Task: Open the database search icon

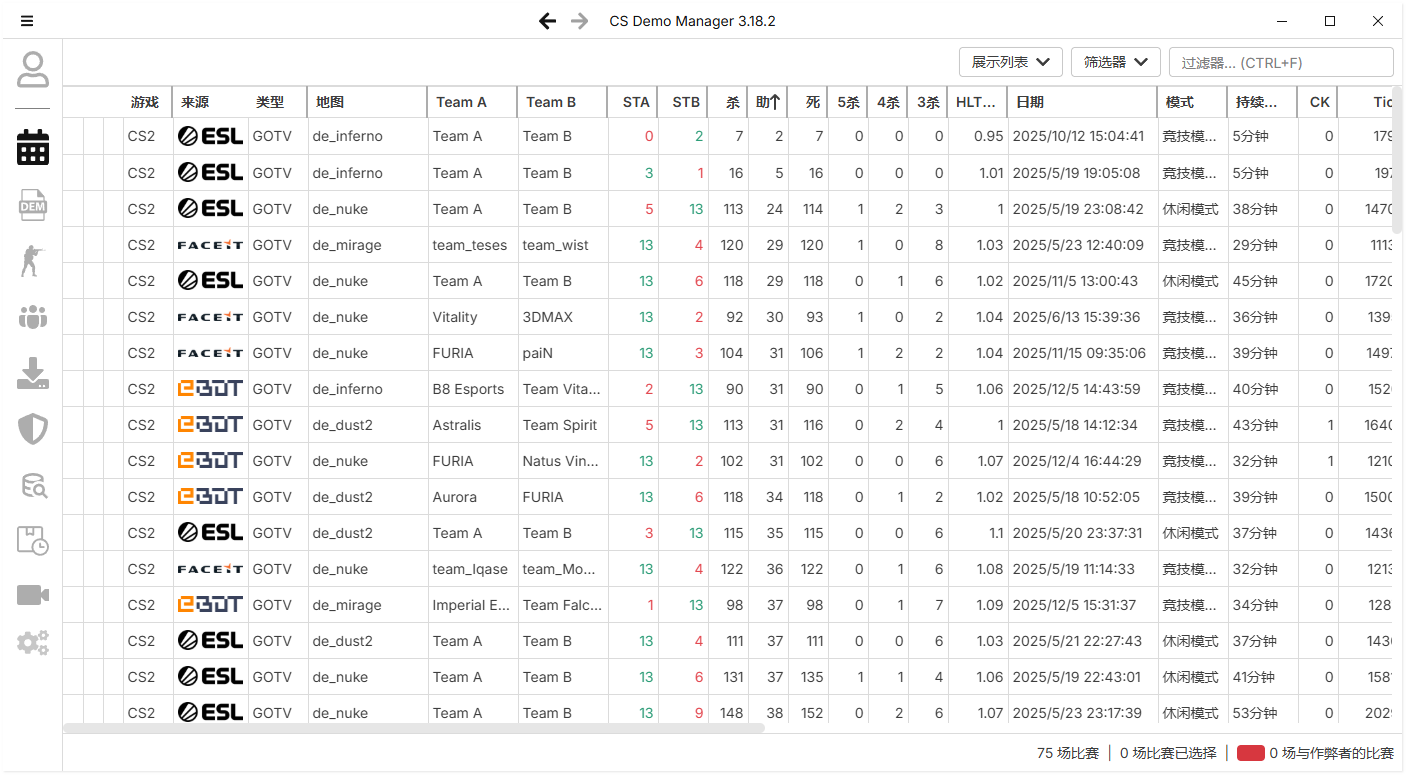Action: pyautogui.click(x=33, y=486)
